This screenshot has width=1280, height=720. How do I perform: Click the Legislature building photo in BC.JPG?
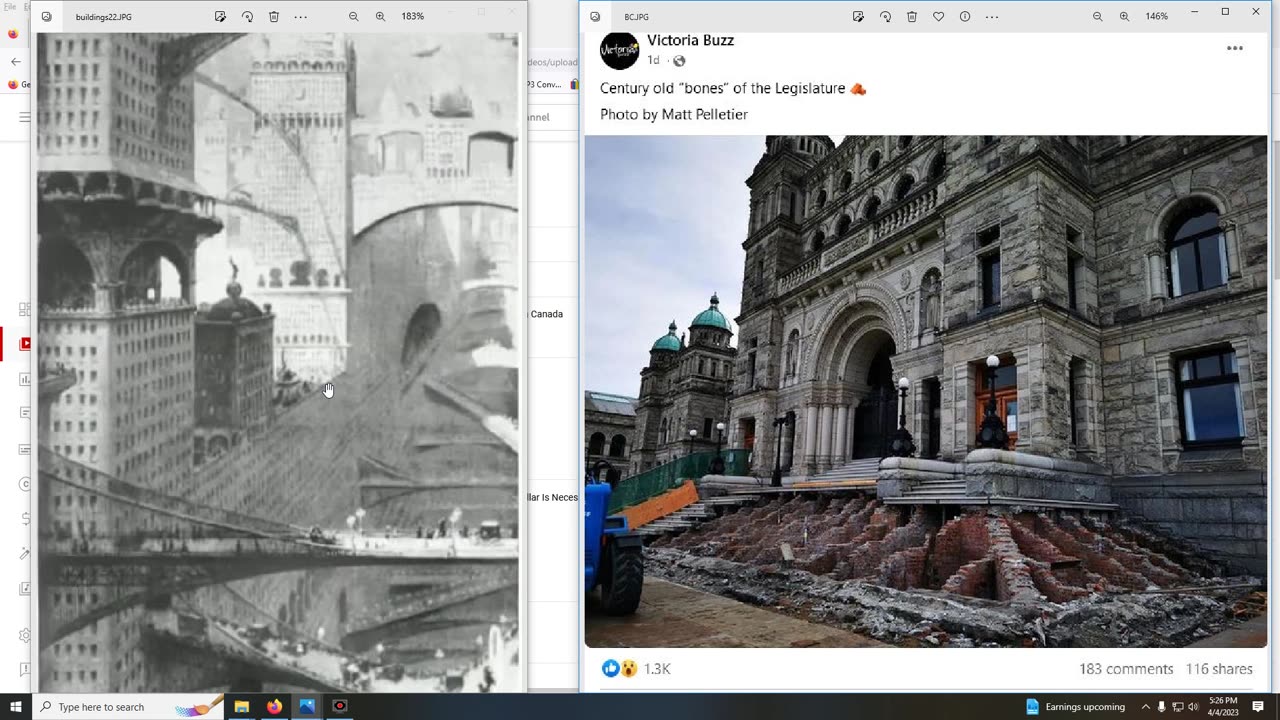[926, 391]
